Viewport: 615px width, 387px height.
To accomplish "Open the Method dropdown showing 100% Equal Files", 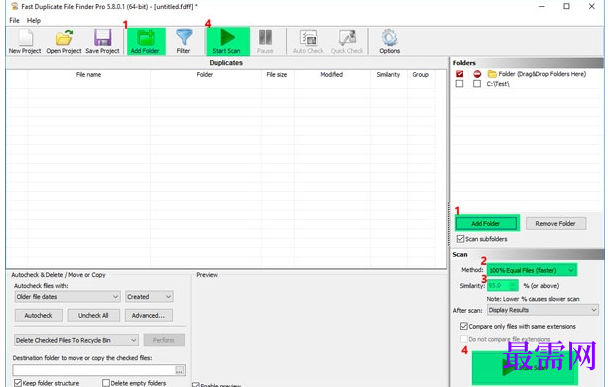I will (x=531, y=270).
